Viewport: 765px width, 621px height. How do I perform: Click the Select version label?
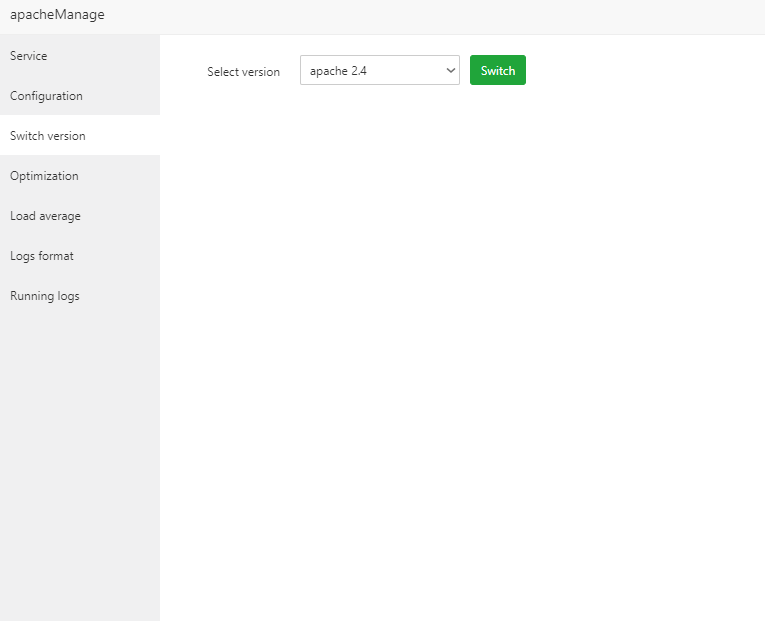point(243,72)
